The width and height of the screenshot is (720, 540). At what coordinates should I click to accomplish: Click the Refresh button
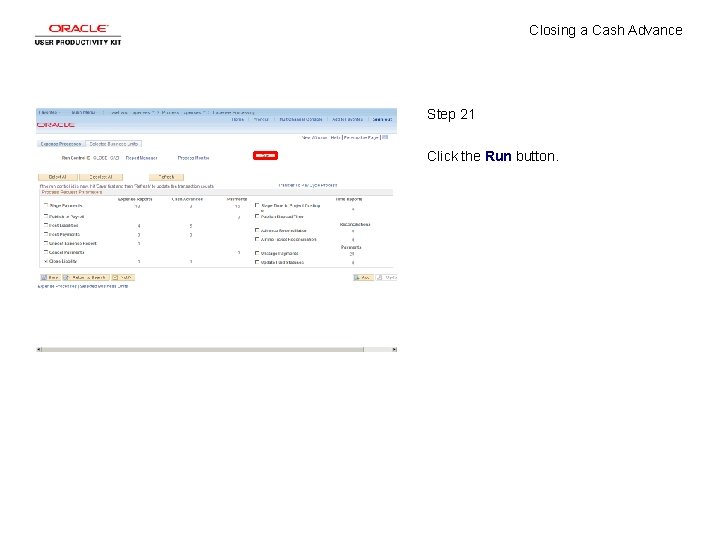point(166,177)
